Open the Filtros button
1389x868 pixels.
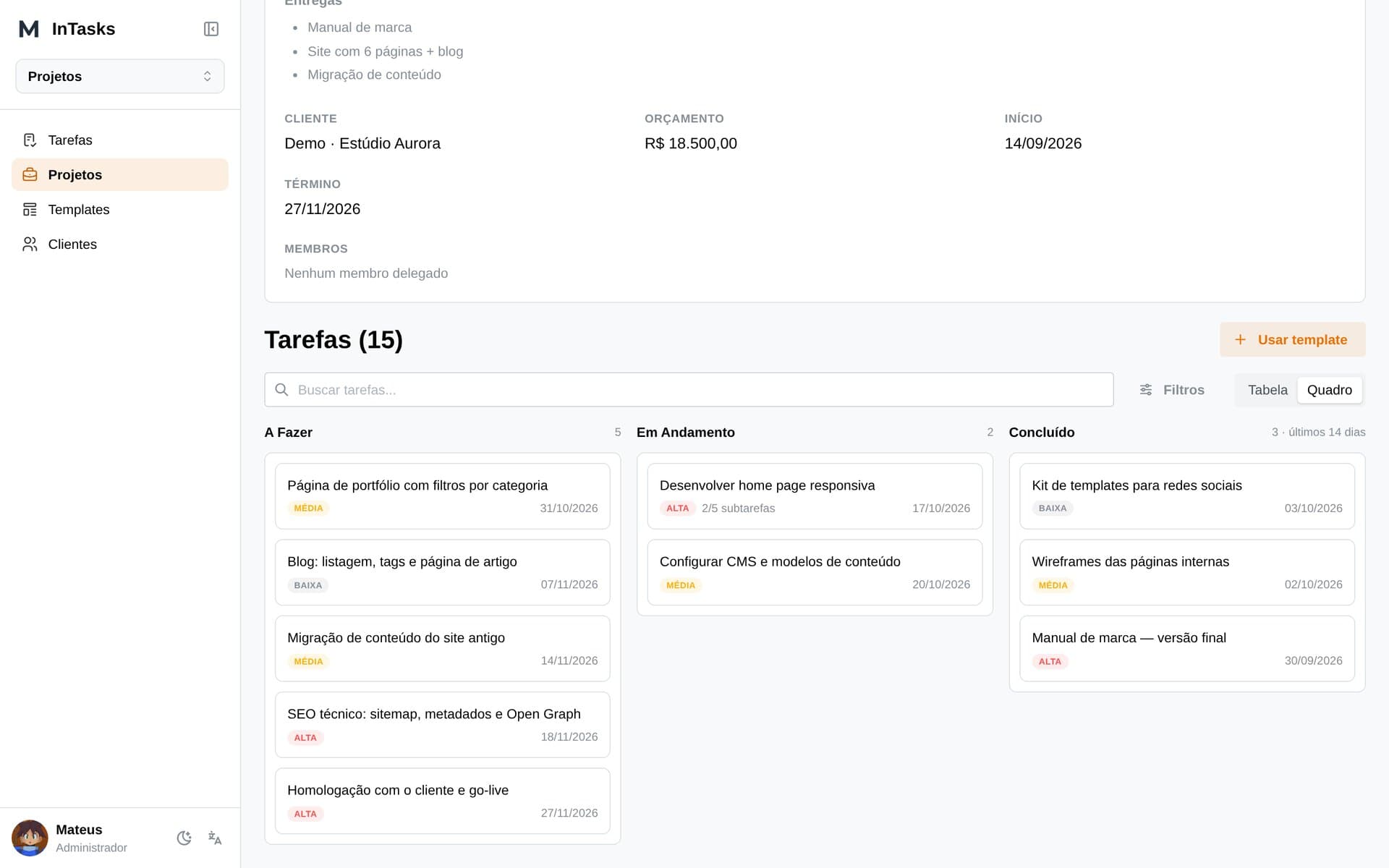click(x=1172, y=390)
